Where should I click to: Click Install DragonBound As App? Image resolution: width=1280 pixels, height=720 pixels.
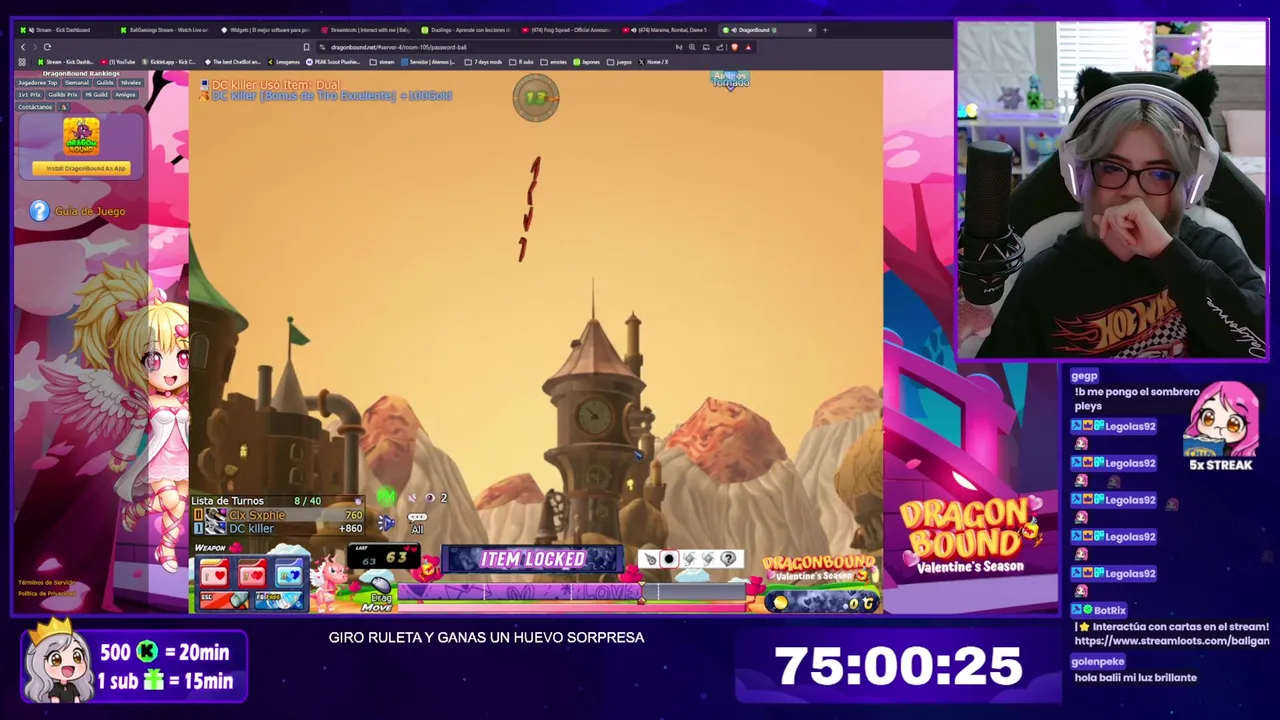pyautogui.click(x=81, y=168)
